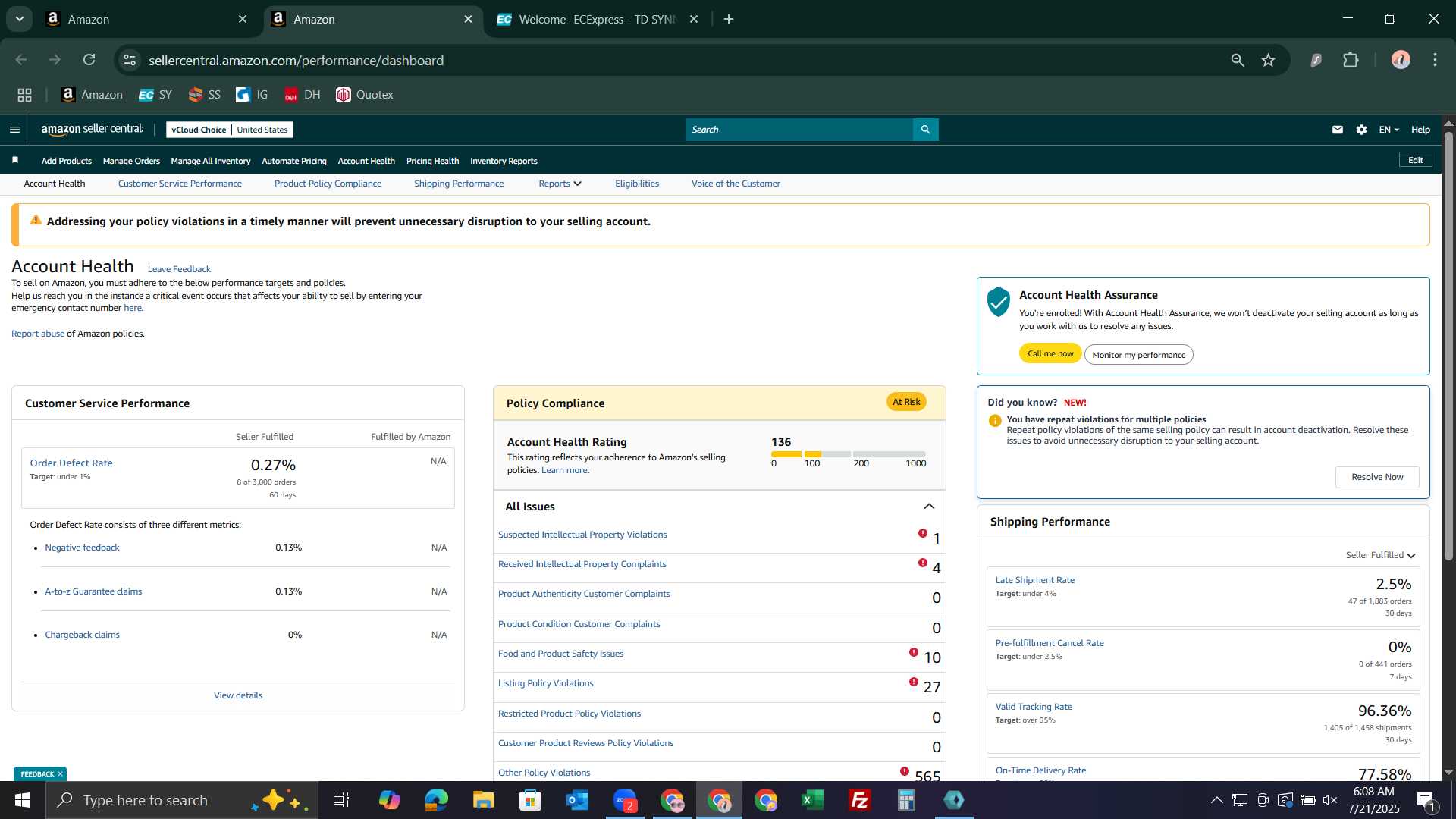Open the browser zoom magnifier icon
The image size is (1456, 819).
pos(1238,60)
